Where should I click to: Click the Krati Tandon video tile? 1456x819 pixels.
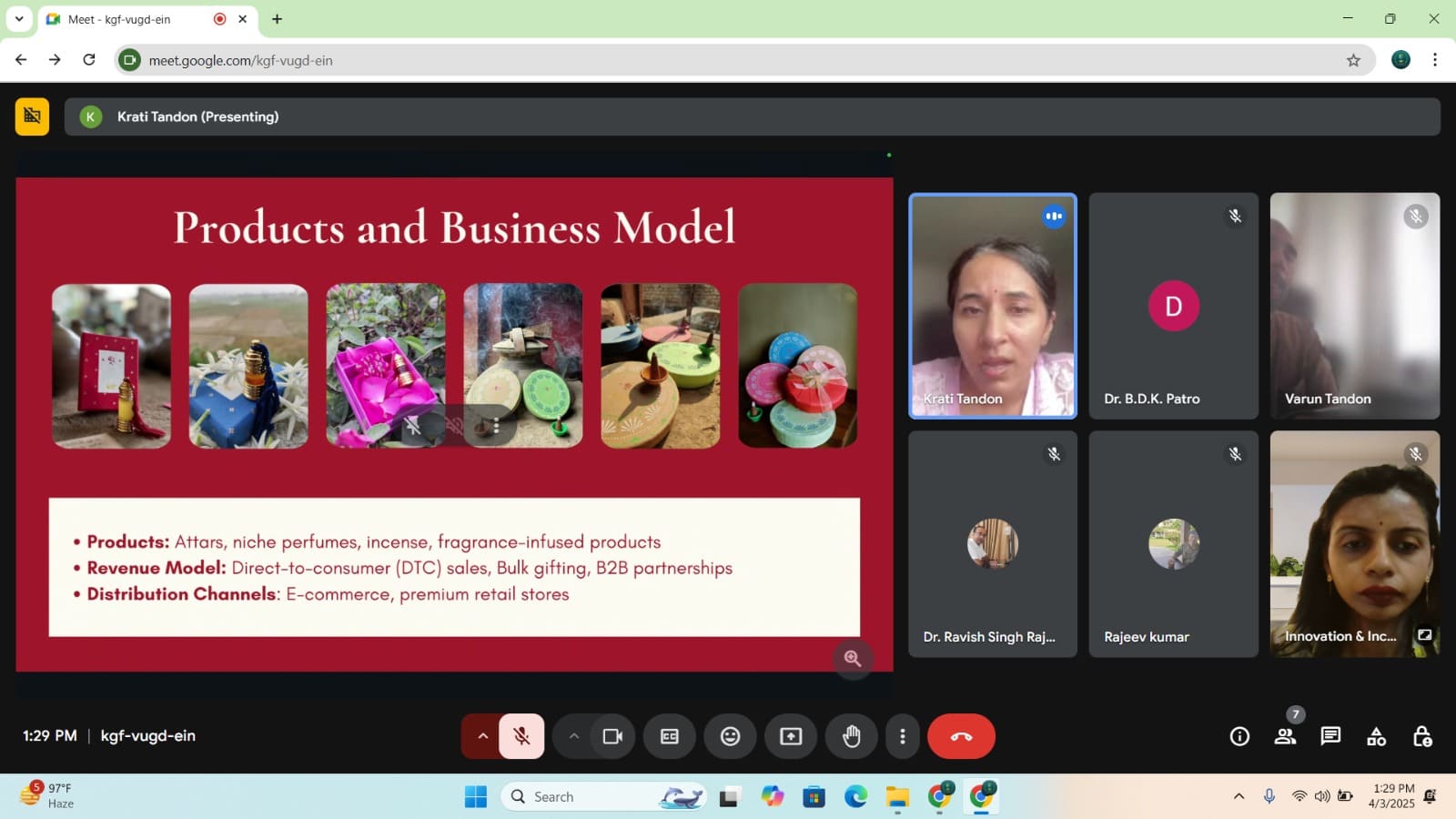point(992,306)
